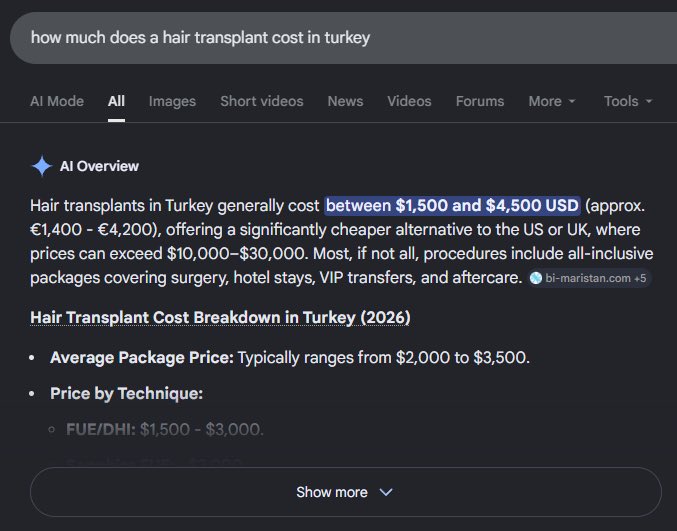
Task: Click the Show more chevron arrow
Action: (386, 492)
